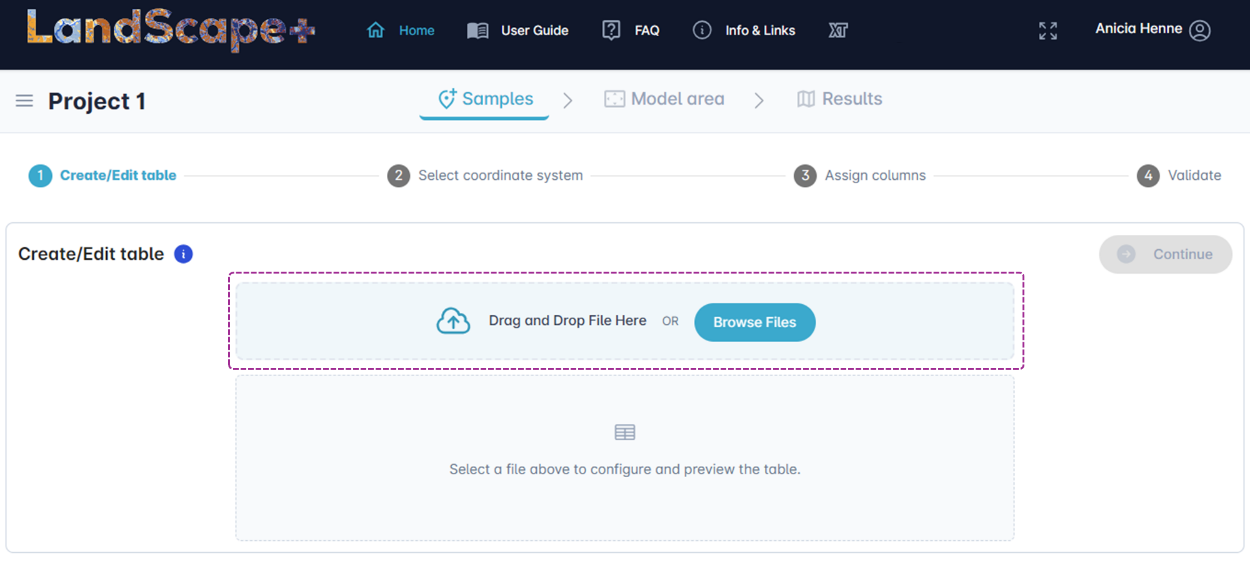Switch to the Model area tab
1250x564 pixels.
point(664,99)
